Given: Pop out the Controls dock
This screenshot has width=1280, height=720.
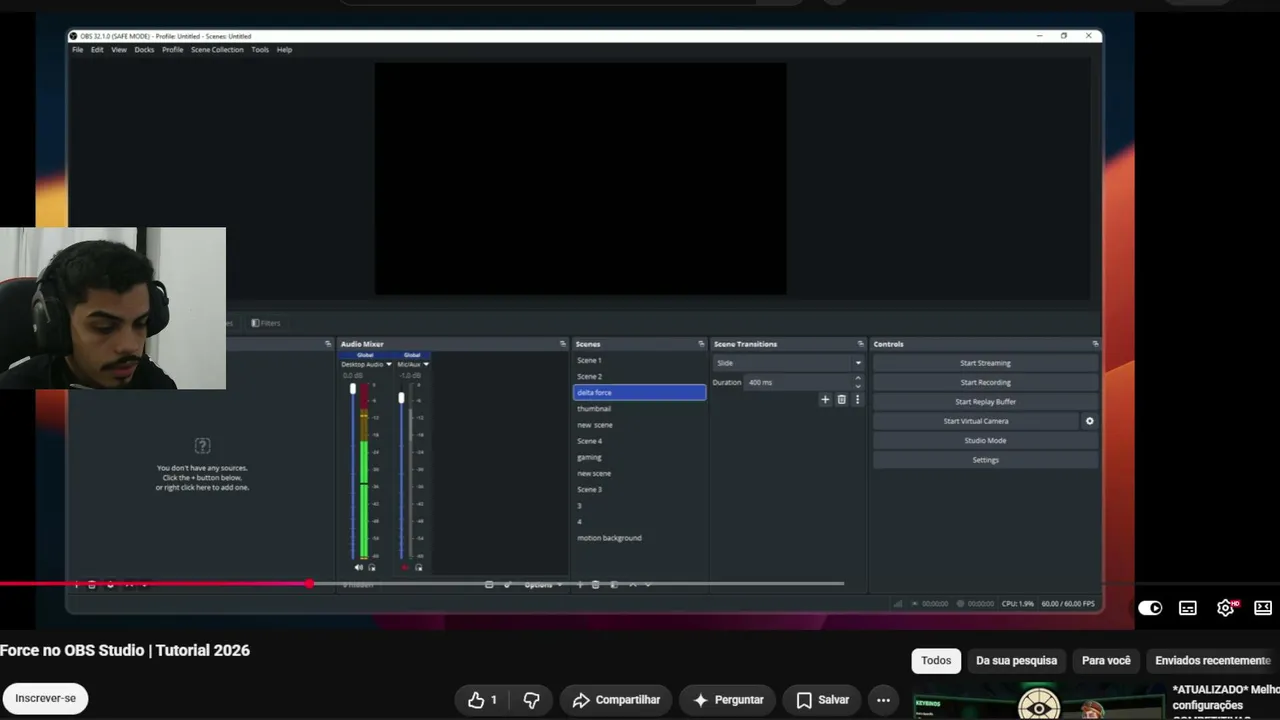Looking at the screenshot, I should point(1095,344).
